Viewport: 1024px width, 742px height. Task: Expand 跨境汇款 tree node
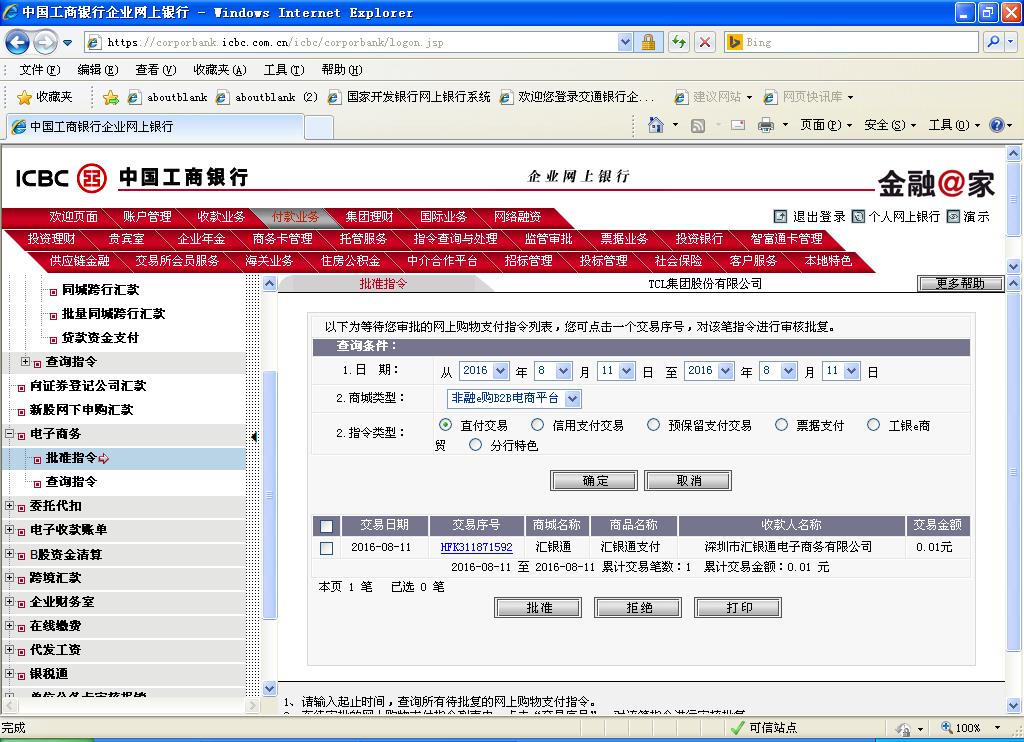(9, 577)
